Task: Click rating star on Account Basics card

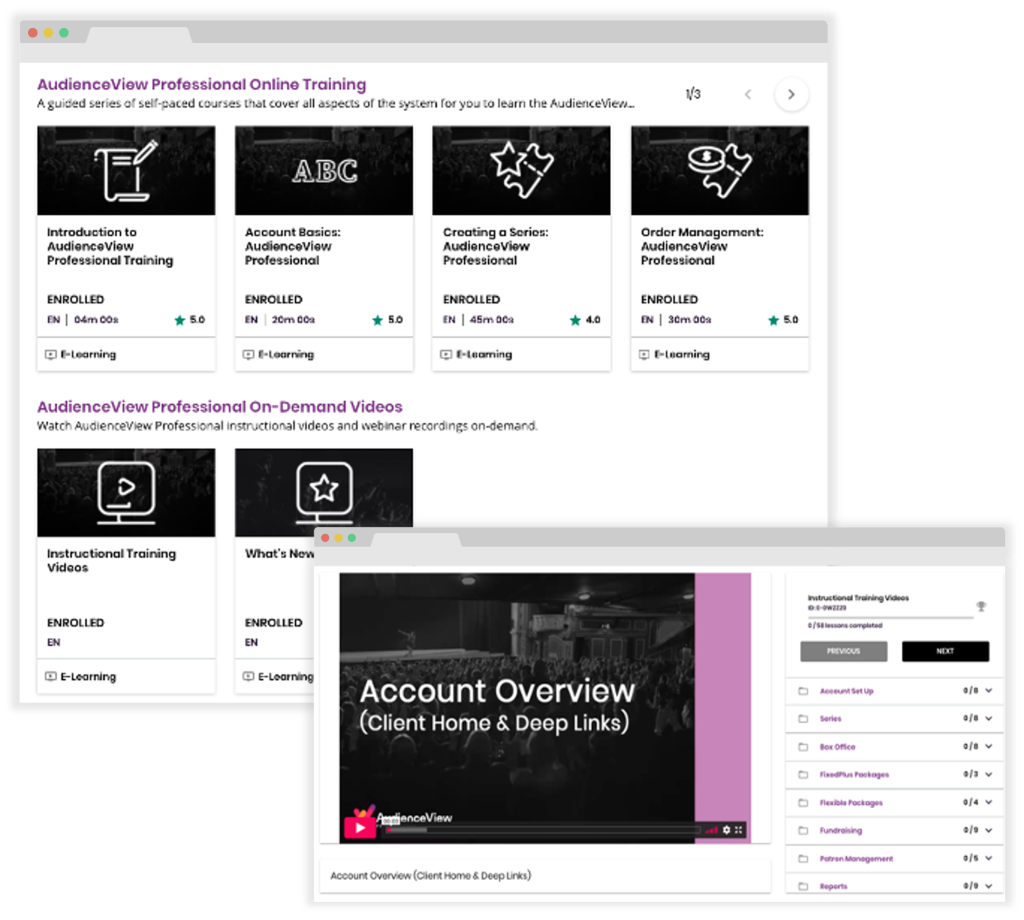Action: click(377, 320)
